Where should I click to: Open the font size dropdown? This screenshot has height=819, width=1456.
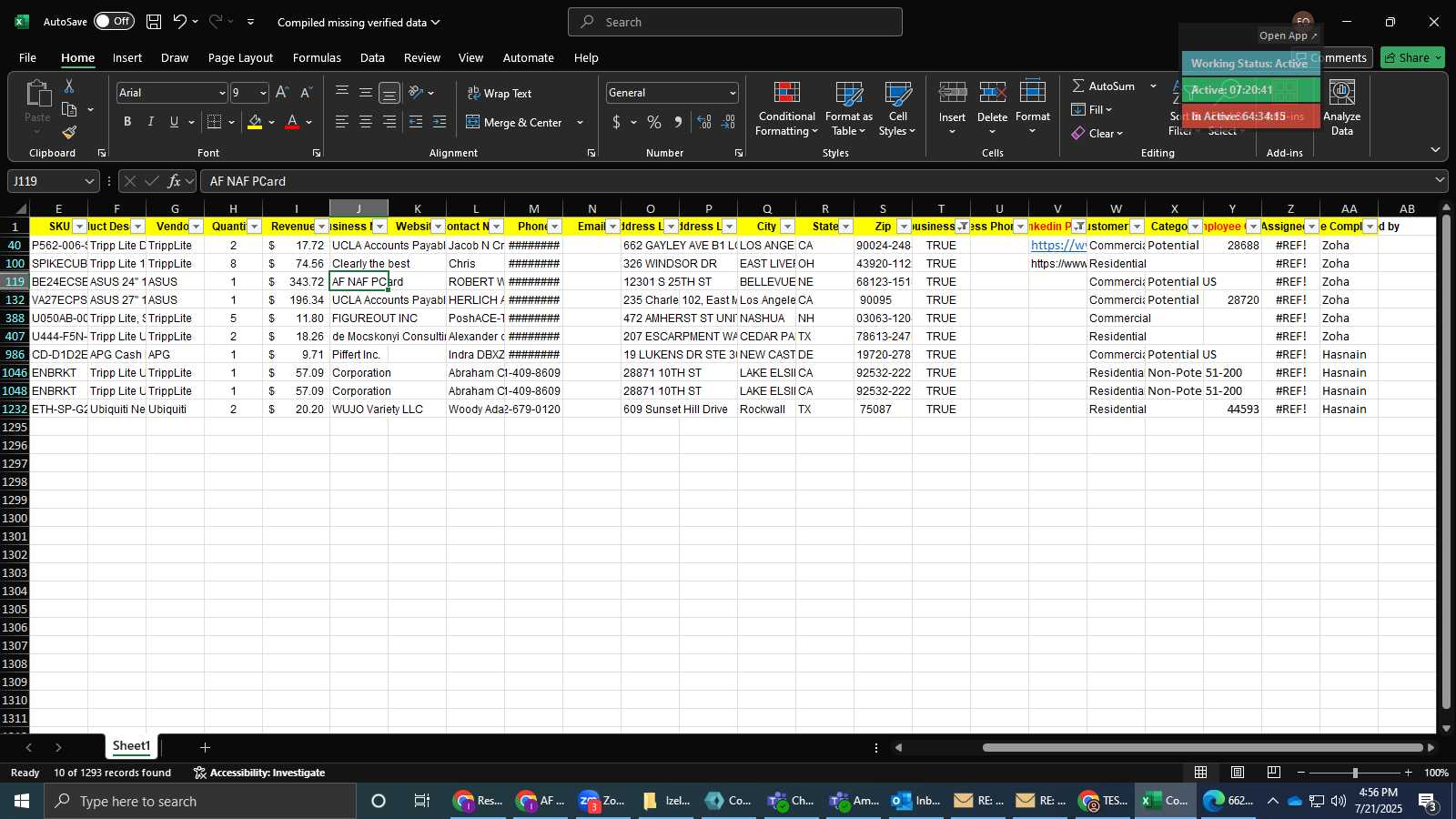[263, 93]
